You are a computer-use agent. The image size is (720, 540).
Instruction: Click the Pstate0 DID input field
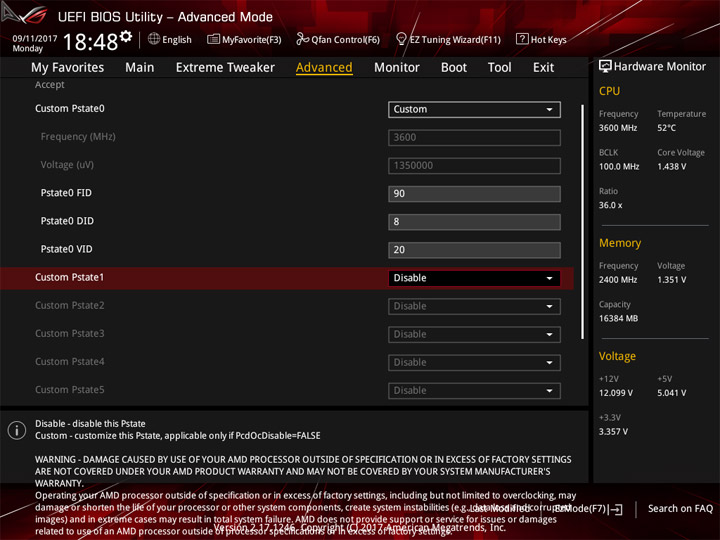474,222
